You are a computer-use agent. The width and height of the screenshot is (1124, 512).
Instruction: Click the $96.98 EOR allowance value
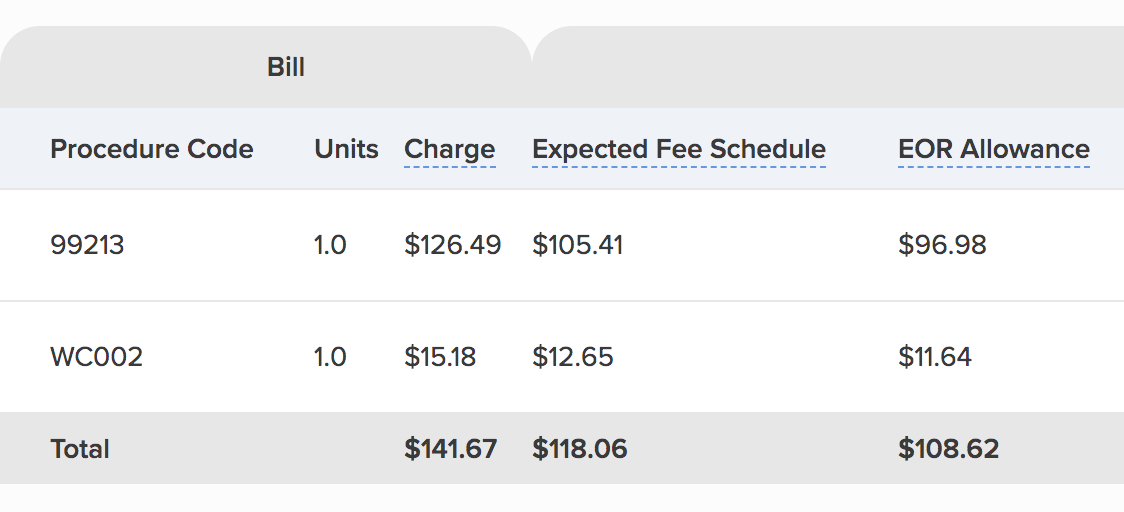click(942, 245)
